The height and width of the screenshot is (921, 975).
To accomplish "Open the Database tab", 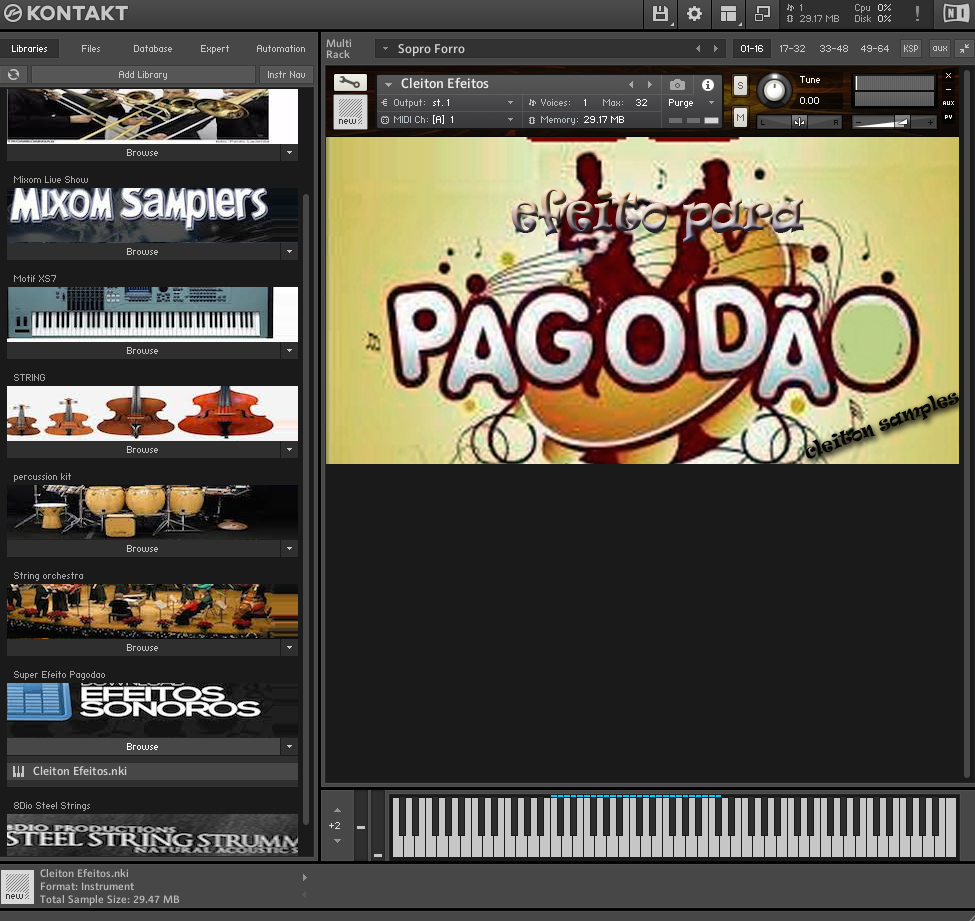I will point(152,49).
